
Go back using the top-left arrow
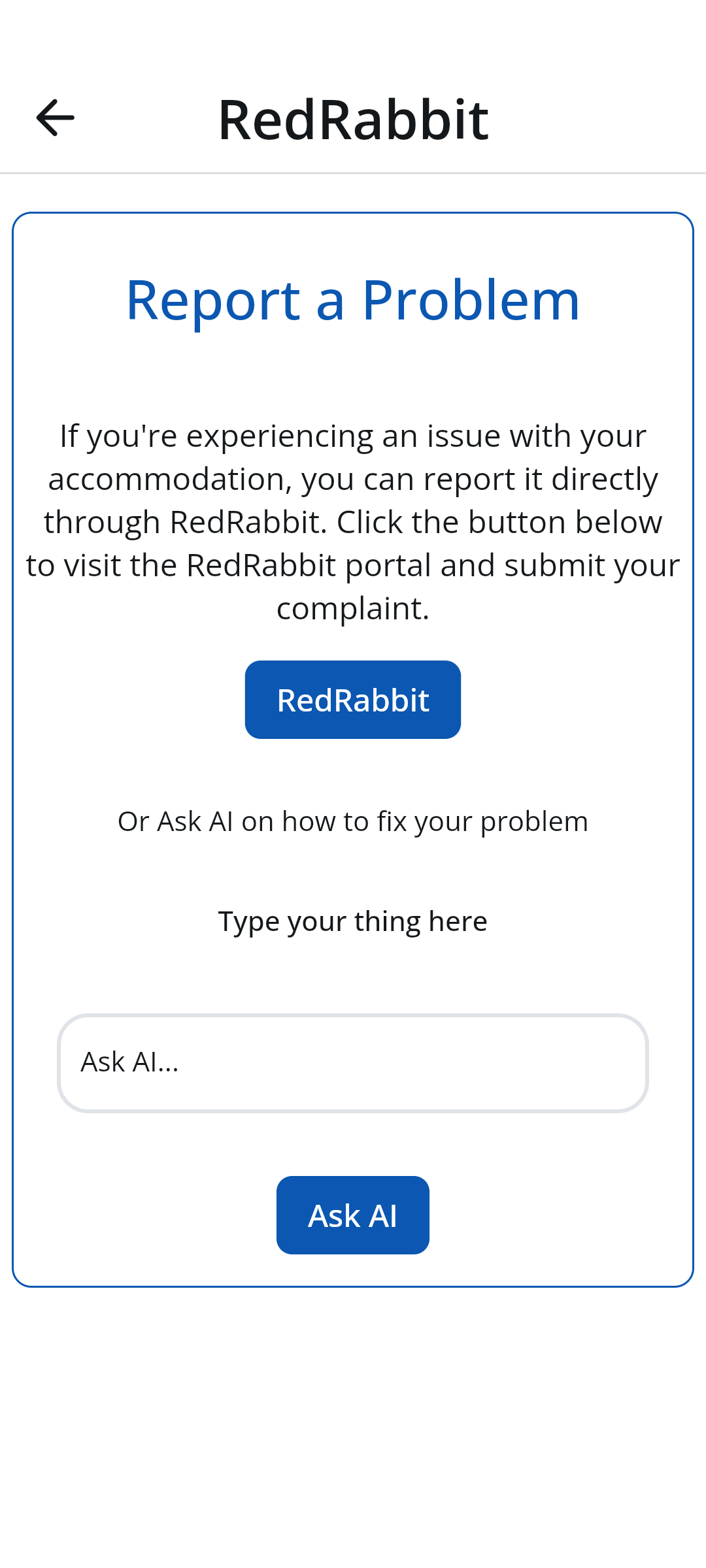55,118
